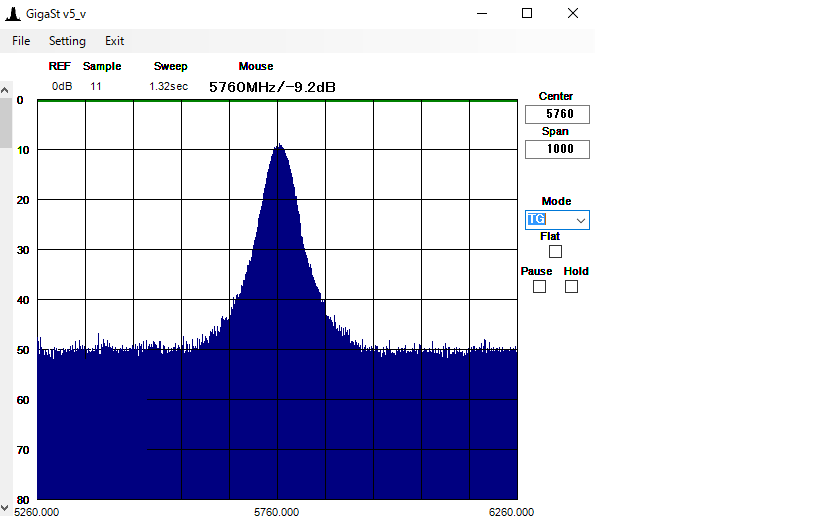Viewport: 816px width, 532px height.
Task: Click the Sample value 11
Action: [x=96, y=86]
